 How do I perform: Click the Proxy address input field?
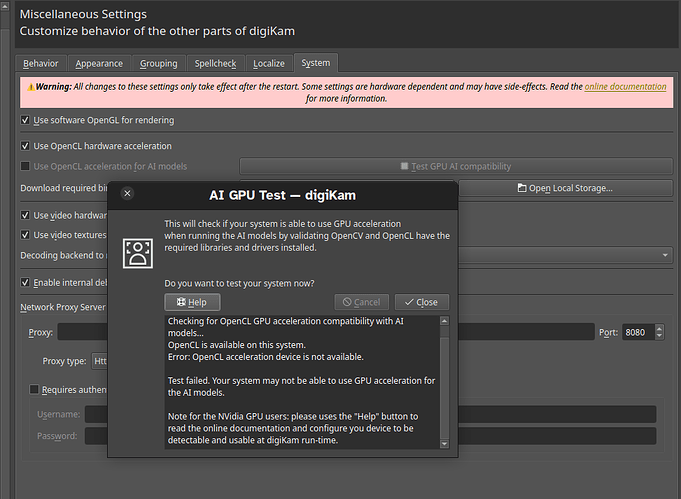[326, 332]
